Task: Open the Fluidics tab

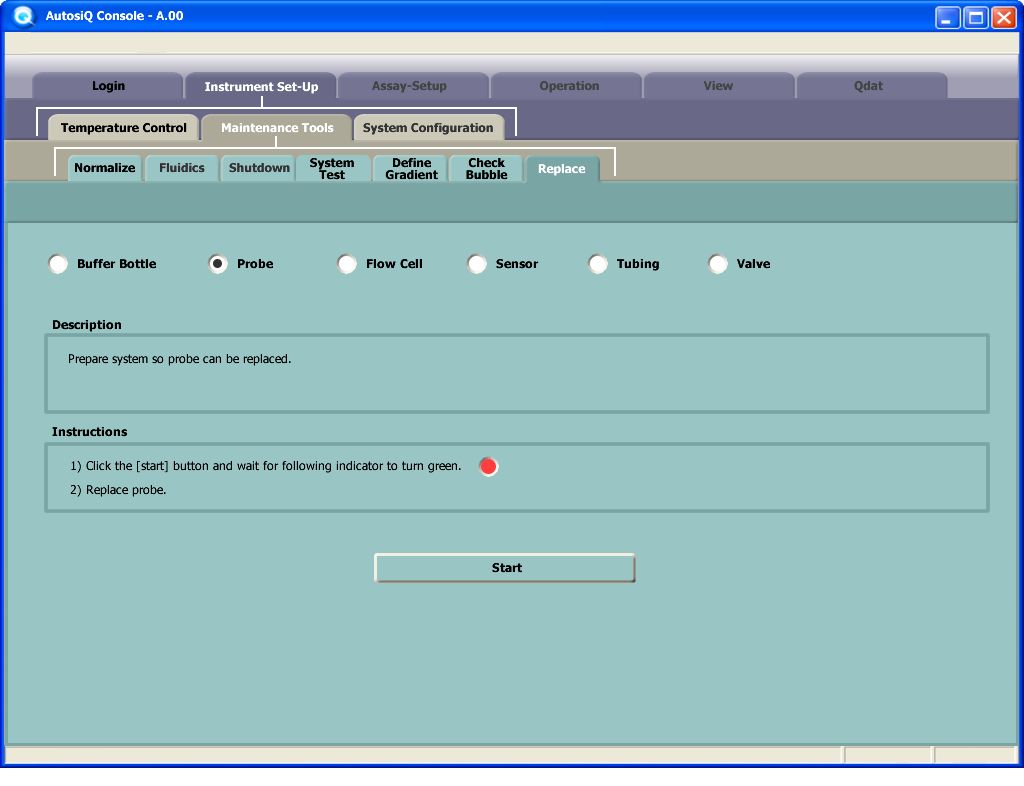Action: 182,168
